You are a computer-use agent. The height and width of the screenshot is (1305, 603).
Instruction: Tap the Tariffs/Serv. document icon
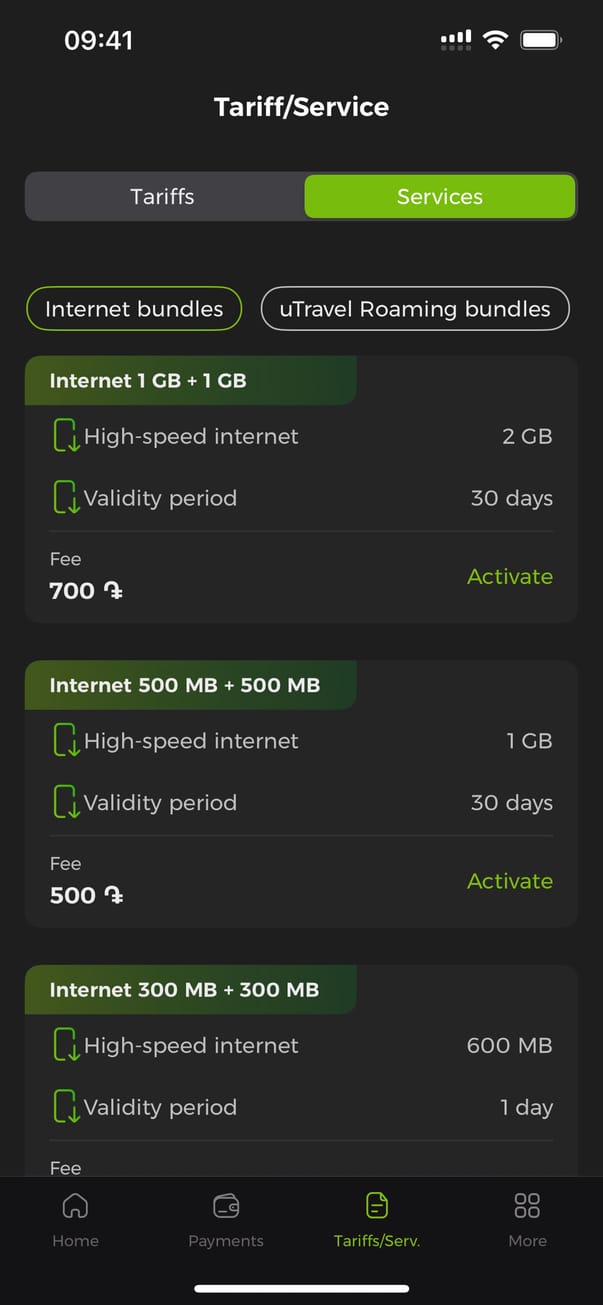tap(377, 1206)
